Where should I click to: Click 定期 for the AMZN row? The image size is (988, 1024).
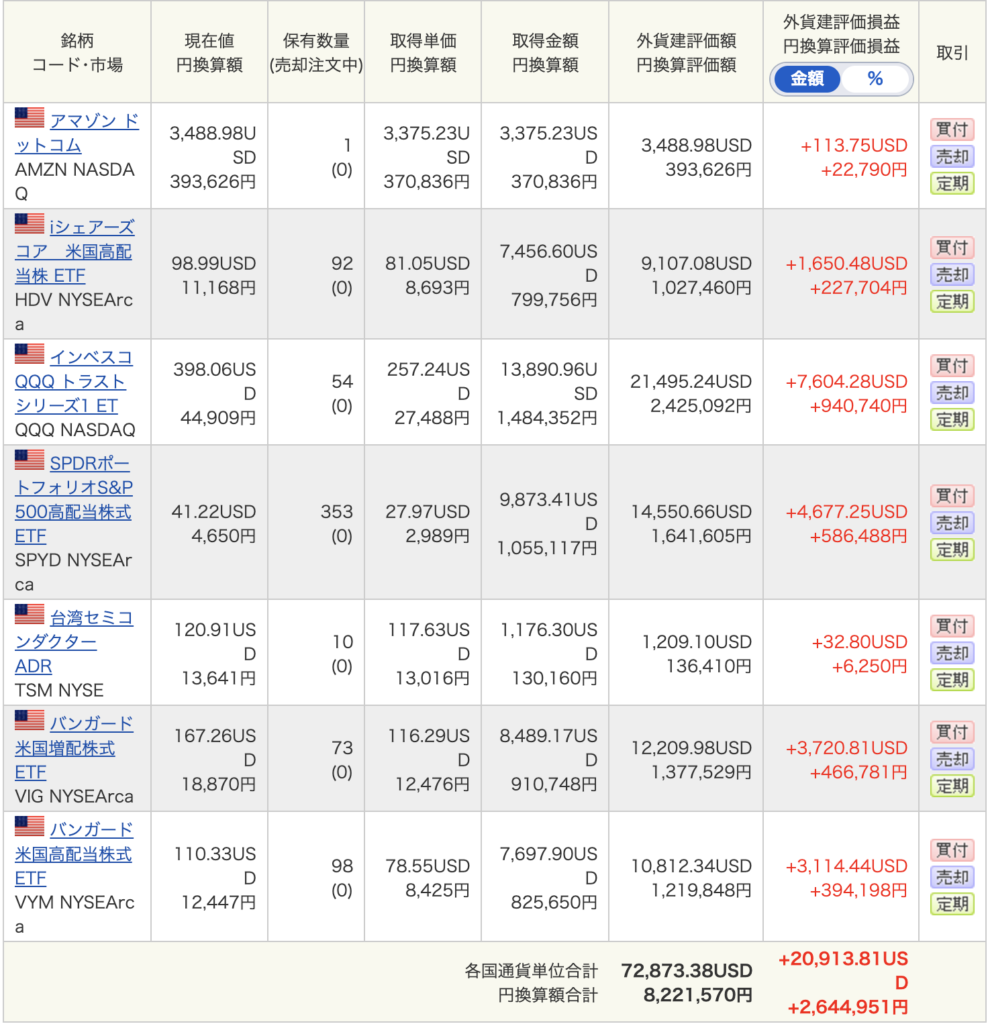[952, 184]
